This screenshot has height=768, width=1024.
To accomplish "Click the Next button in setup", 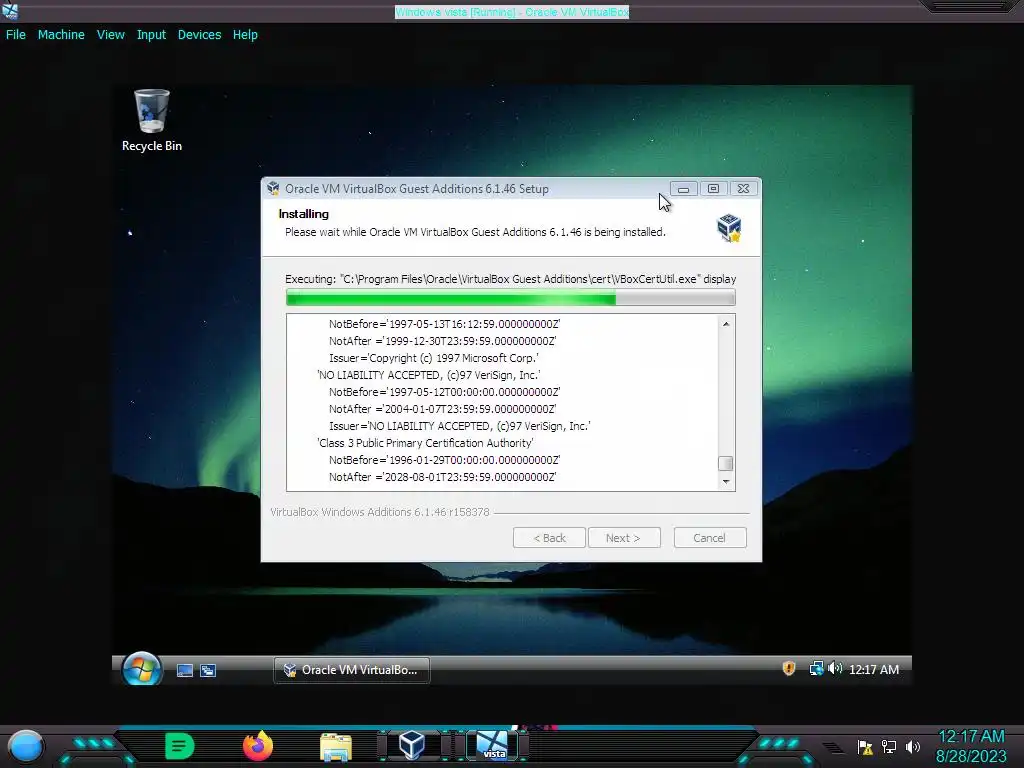I will pyautogui.click(x=624, y=538).
